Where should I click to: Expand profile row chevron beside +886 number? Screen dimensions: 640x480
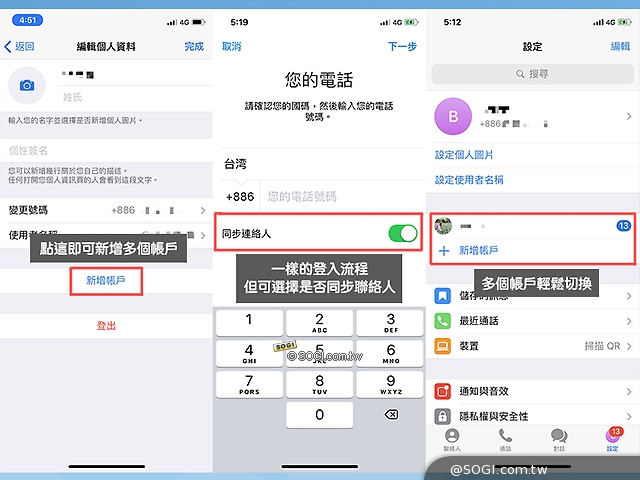click(x=629, y=116)
